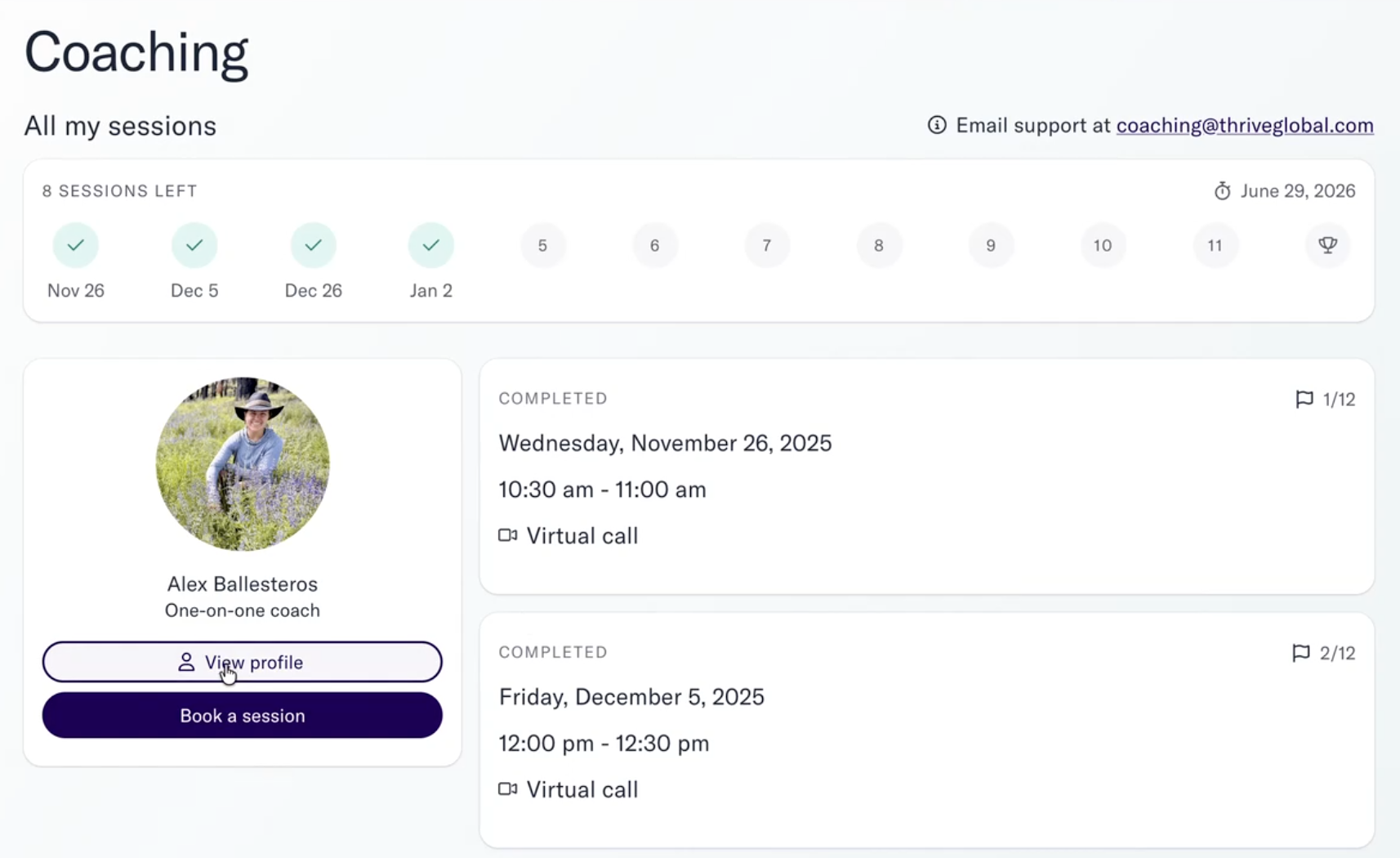
Task: Click the One-on-one coach label
Action: coord(243,610)
